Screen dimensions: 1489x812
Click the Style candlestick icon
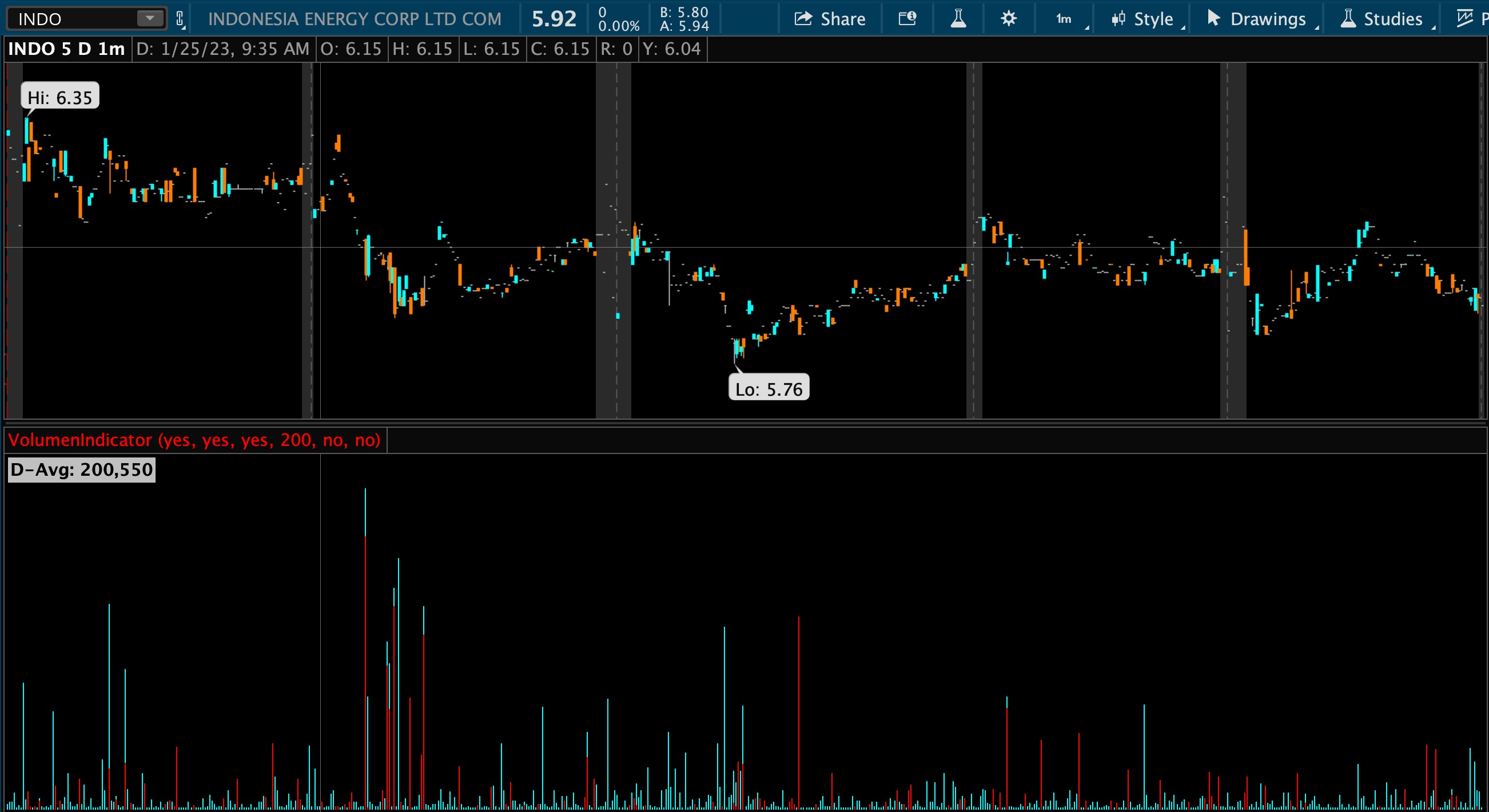pyautogui.click(x=1118, y=18)
